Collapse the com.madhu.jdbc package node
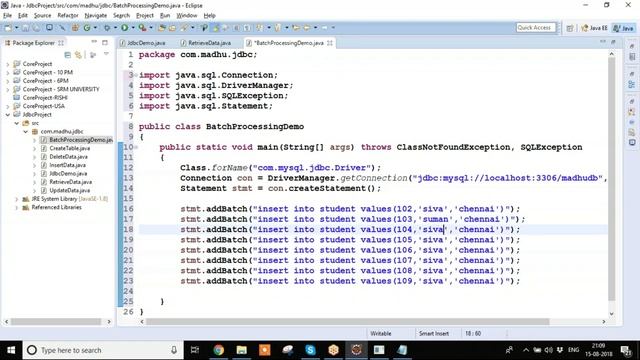Screen dimensions: 640x360 pyautogui.click(x=25, y=131)
